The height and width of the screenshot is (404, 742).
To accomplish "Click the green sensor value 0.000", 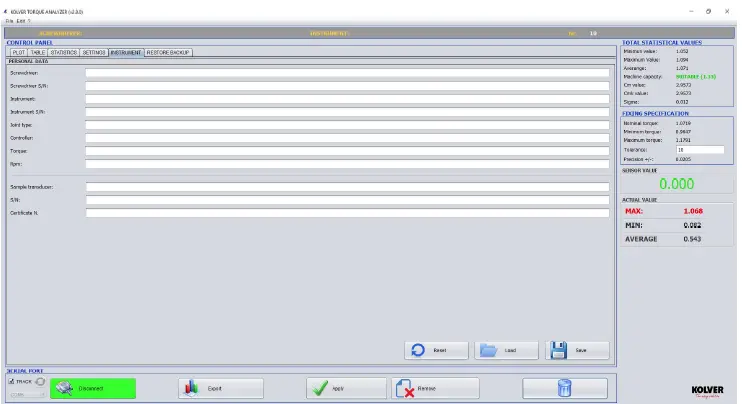I will coord(676,184).
